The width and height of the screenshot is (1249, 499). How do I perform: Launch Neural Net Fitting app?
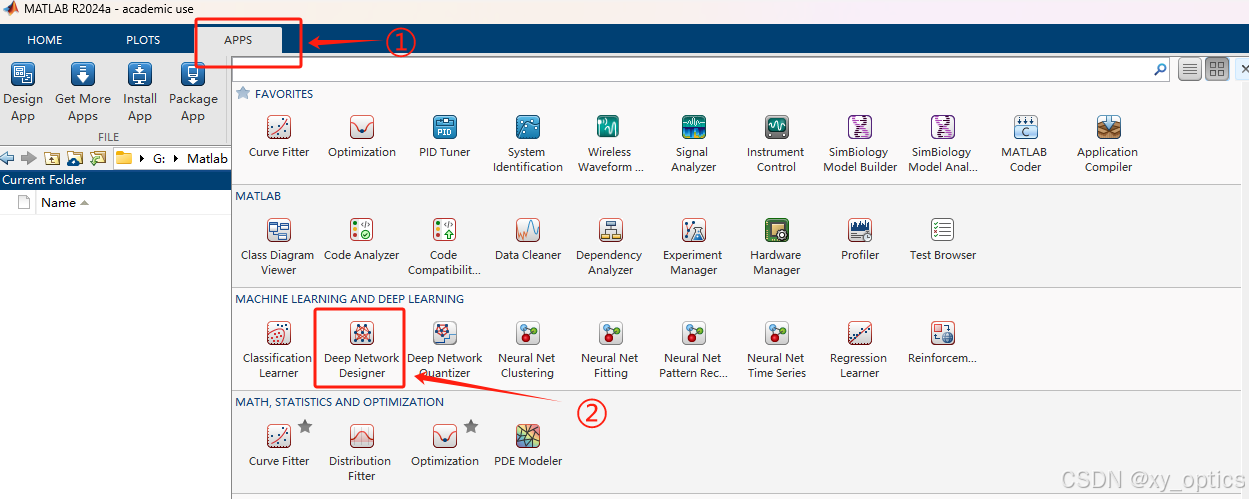pyautogui.click(x=610, y=349)
